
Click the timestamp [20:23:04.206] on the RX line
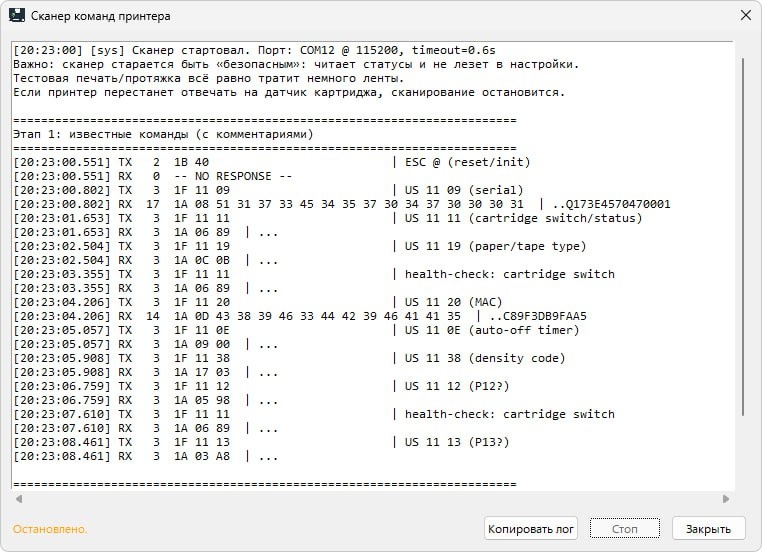[x=62, y=316]
